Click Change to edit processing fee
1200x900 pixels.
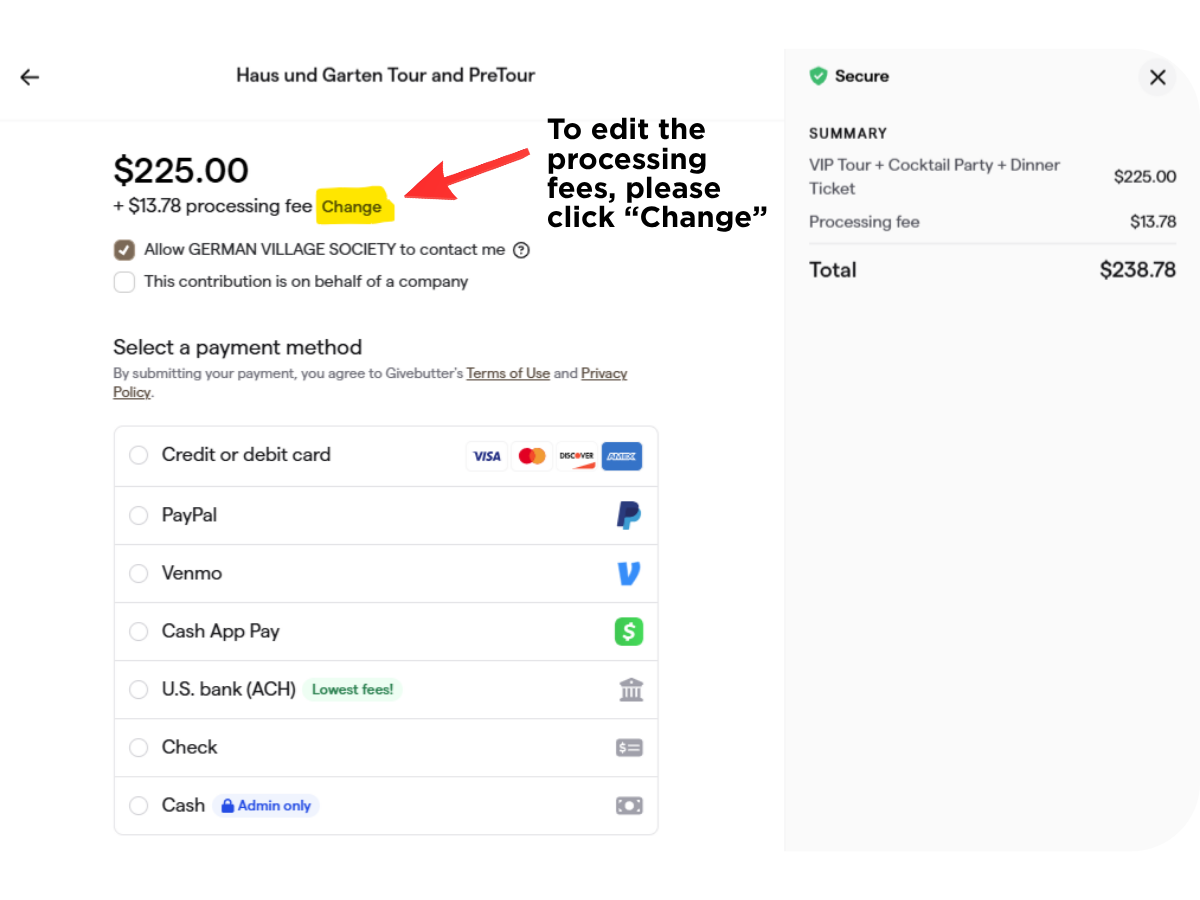tap(352, 207)
